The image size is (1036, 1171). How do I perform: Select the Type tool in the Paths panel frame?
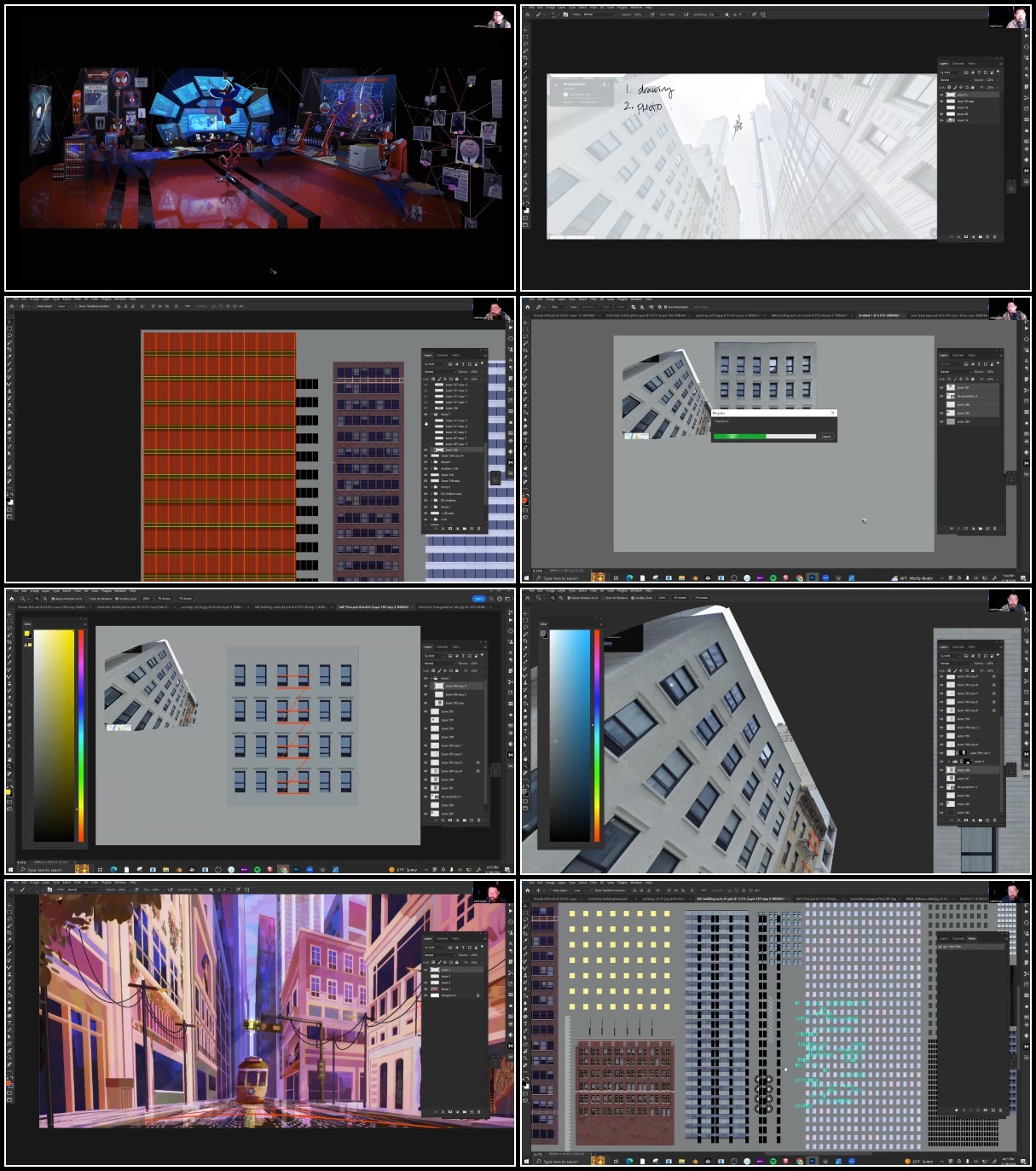(525, 1023)
